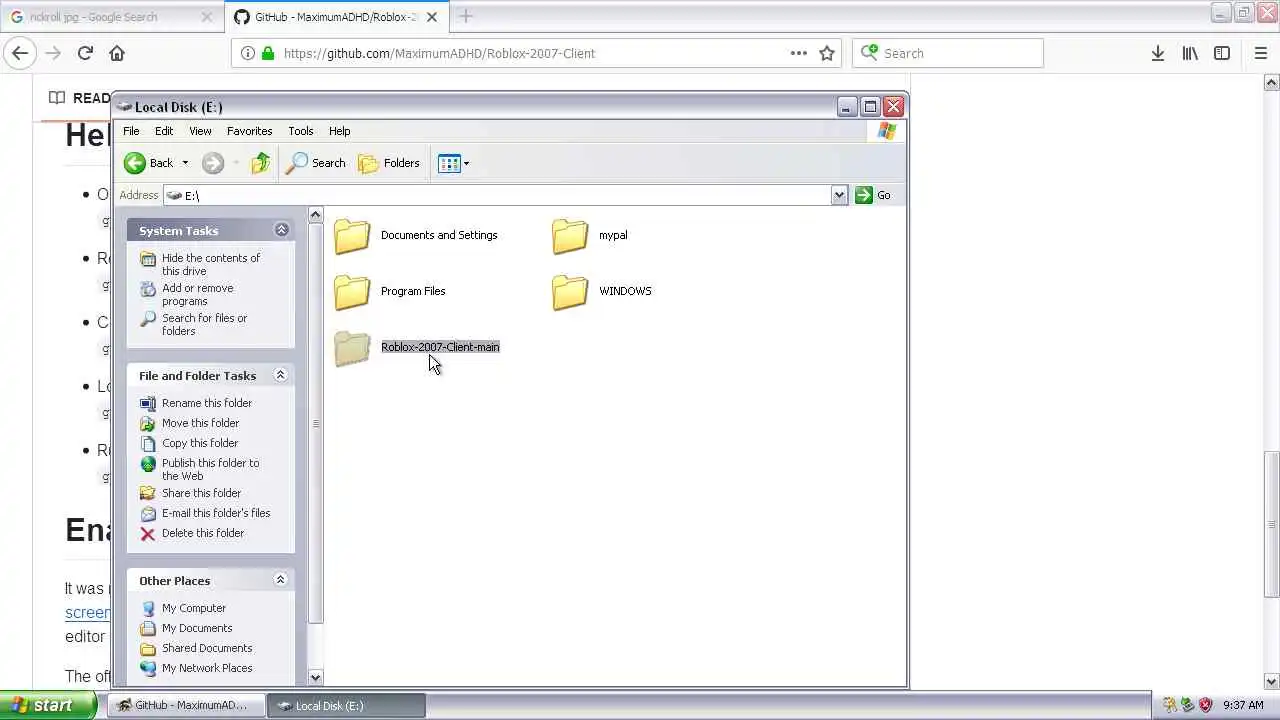Click Hide the contents of this drive
This screenshot has width=1280, height=720.
[x=201, y=264]
